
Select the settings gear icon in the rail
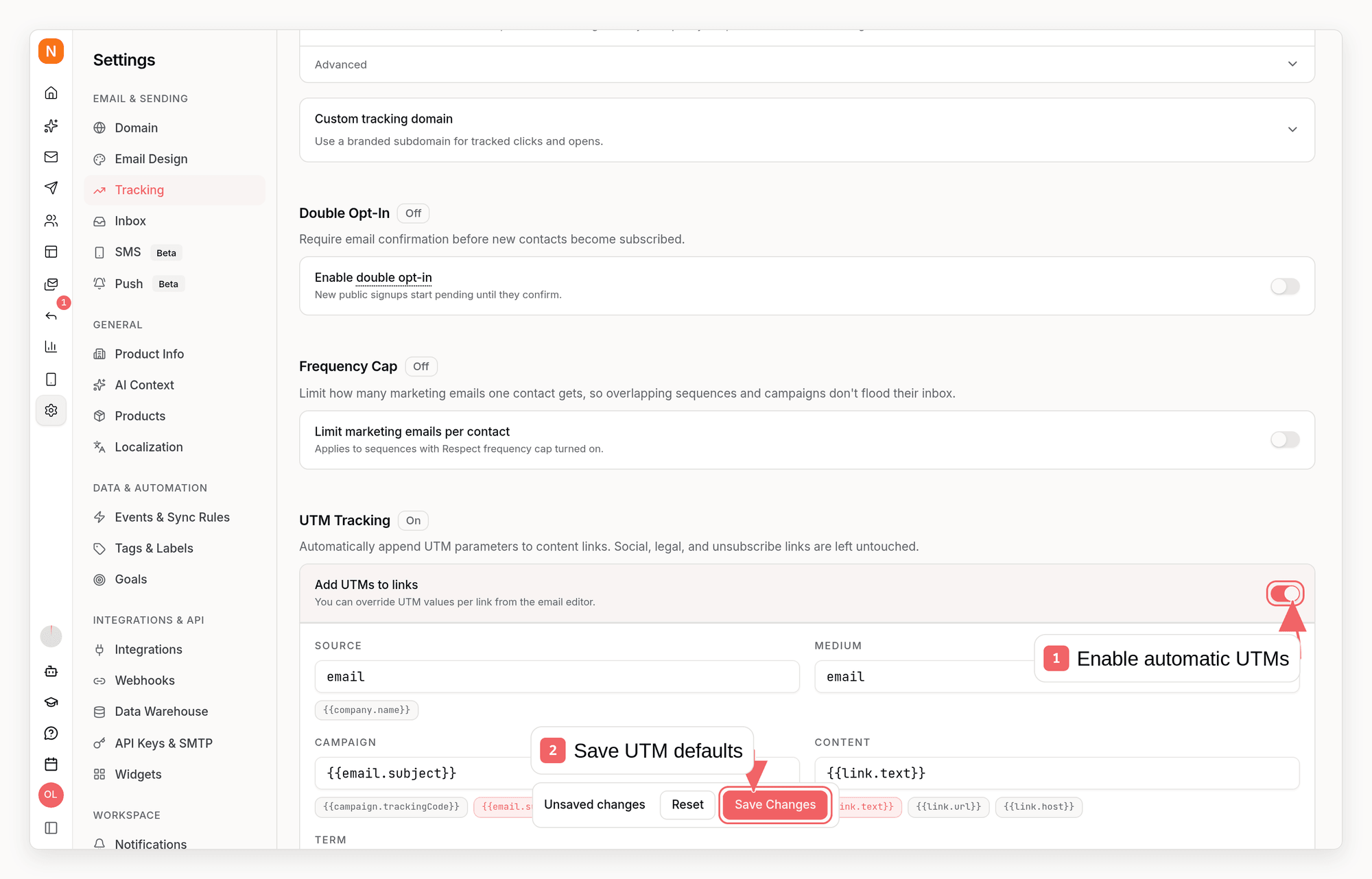click(51, 410)
